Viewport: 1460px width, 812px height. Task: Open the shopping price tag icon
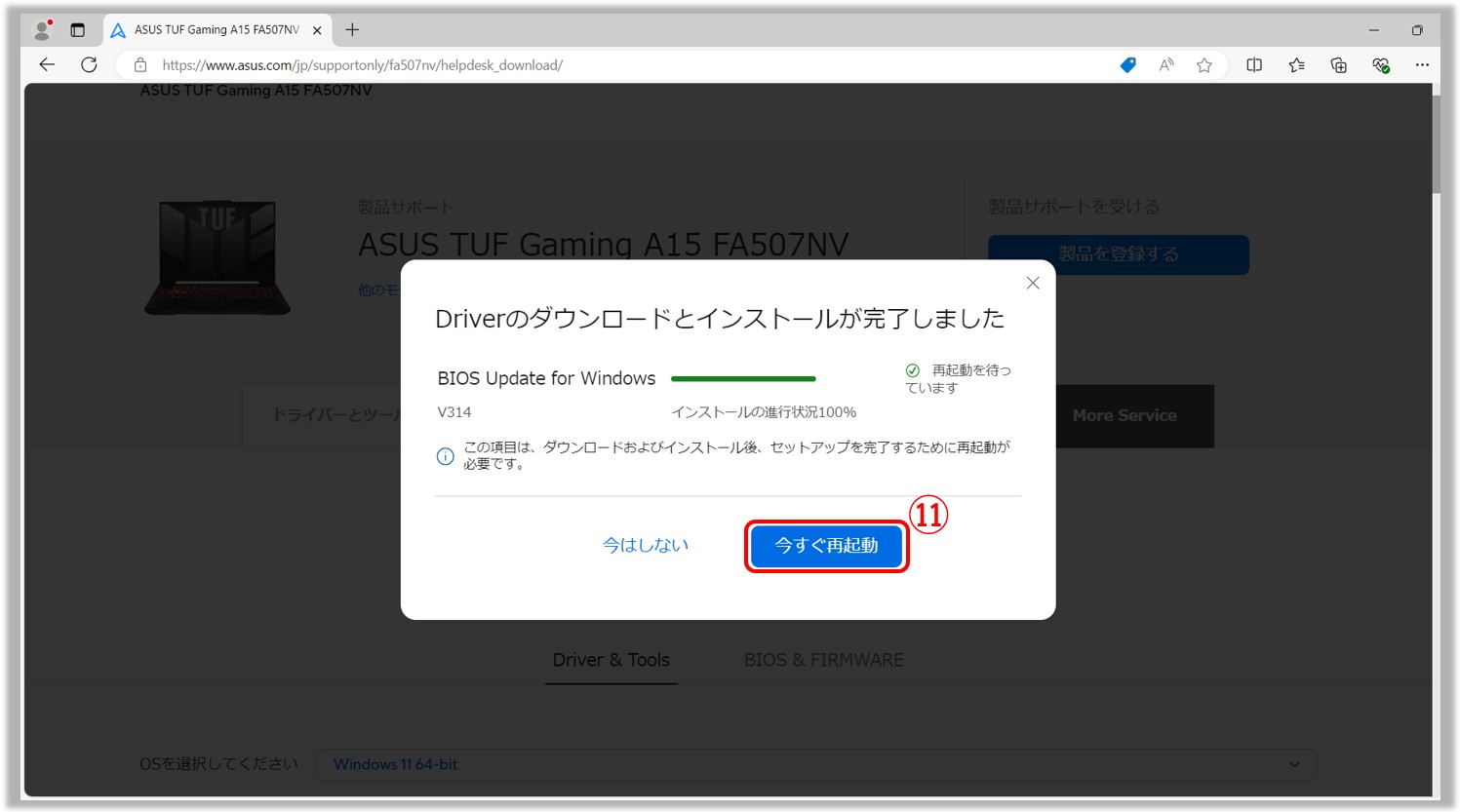point(1127,65)
